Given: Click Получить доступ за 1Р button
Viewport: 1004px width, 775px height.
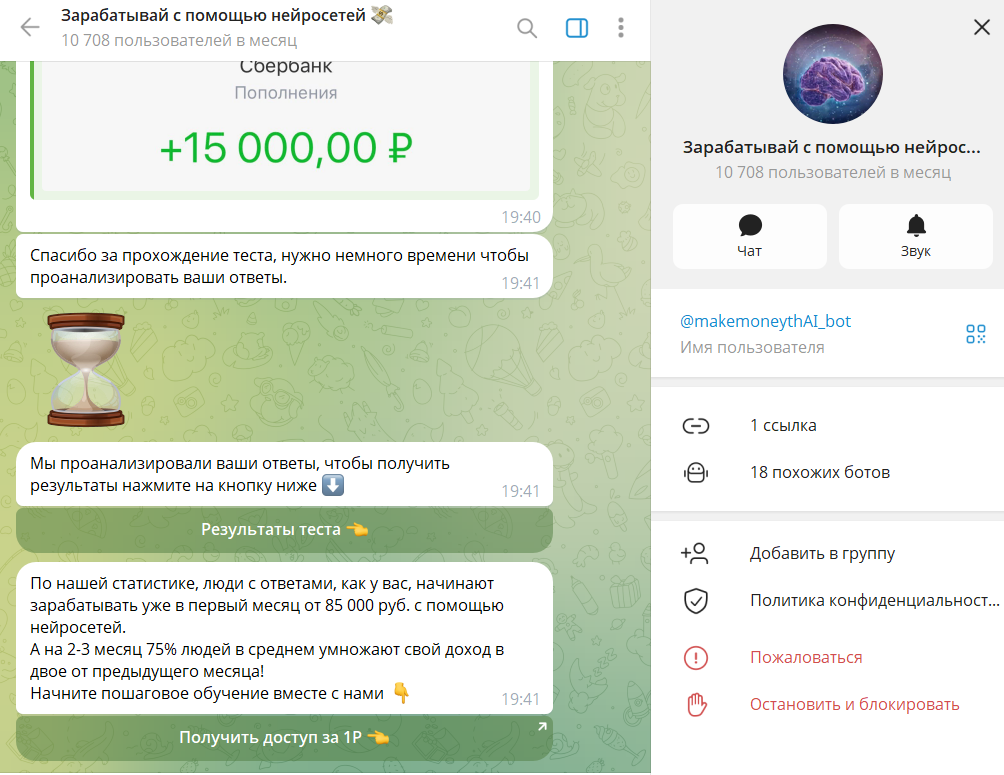Looking at the screenshot, I should (284, 738).
